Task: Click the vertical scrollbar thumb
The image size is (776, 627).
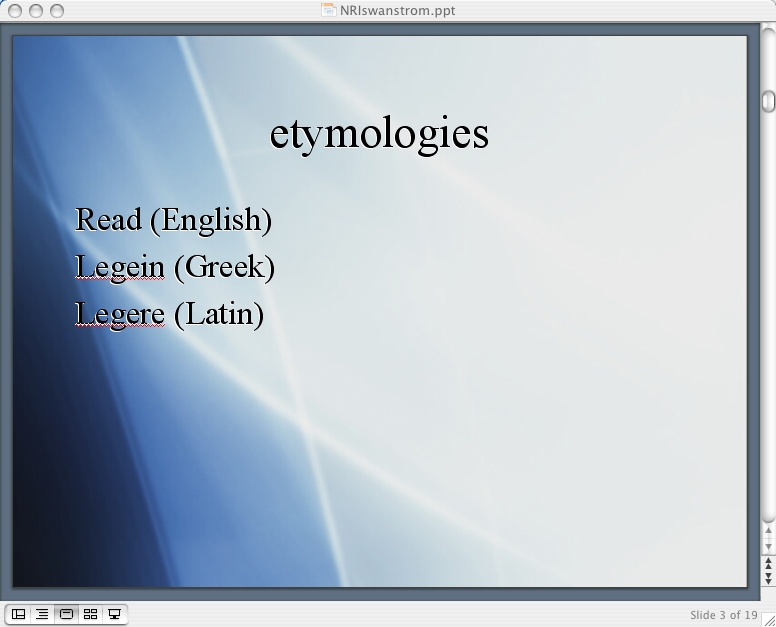Action: pos(769,101)
